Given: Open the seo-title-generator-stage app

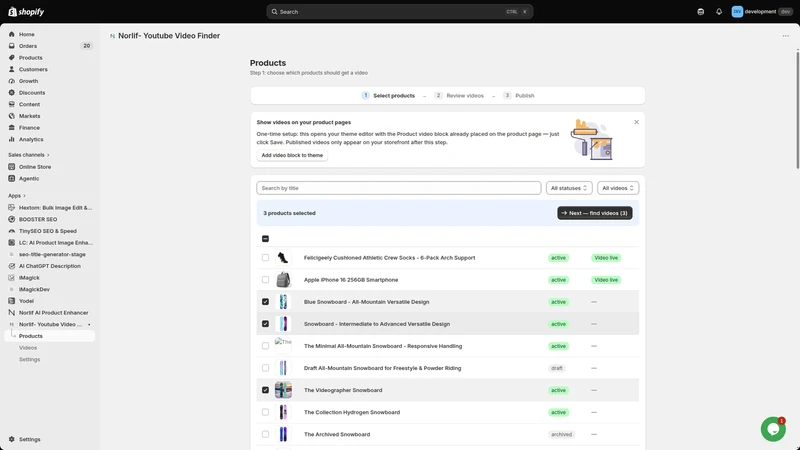Looking at the screenshot, I should [52, 255].
